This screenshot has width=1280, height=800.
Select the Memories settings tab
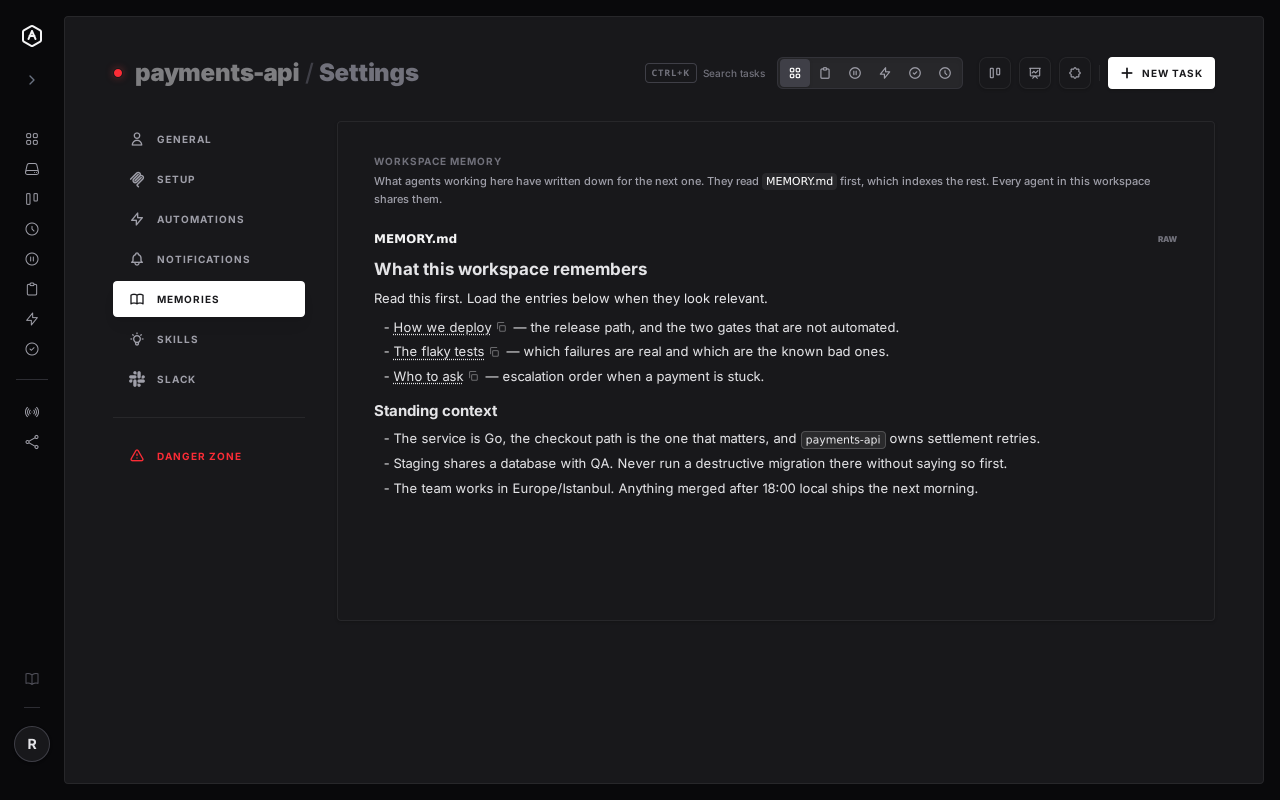[x=209, y=299]
